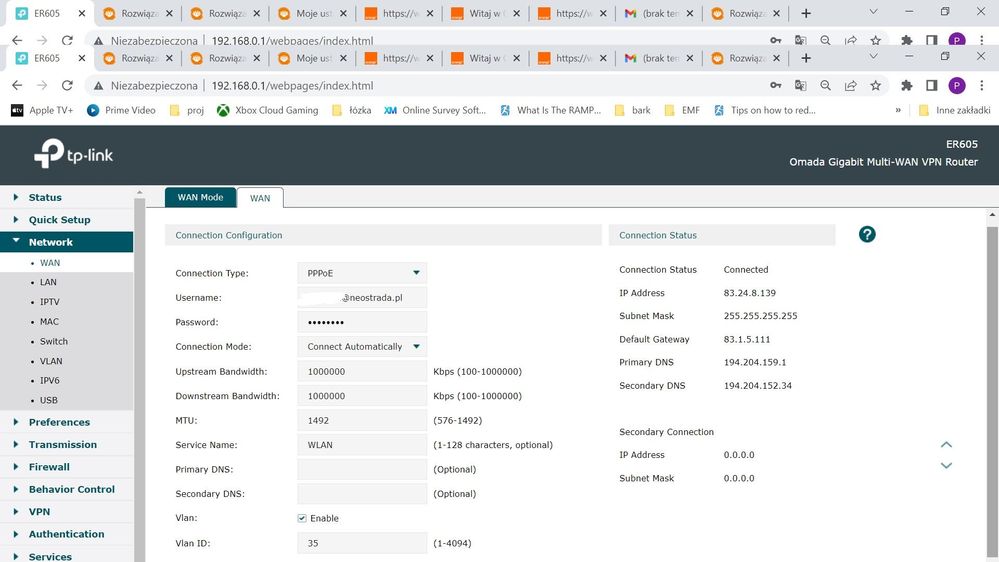Click the help question mark icon
Screen dimensions: 999x562
tap(867, 234)
